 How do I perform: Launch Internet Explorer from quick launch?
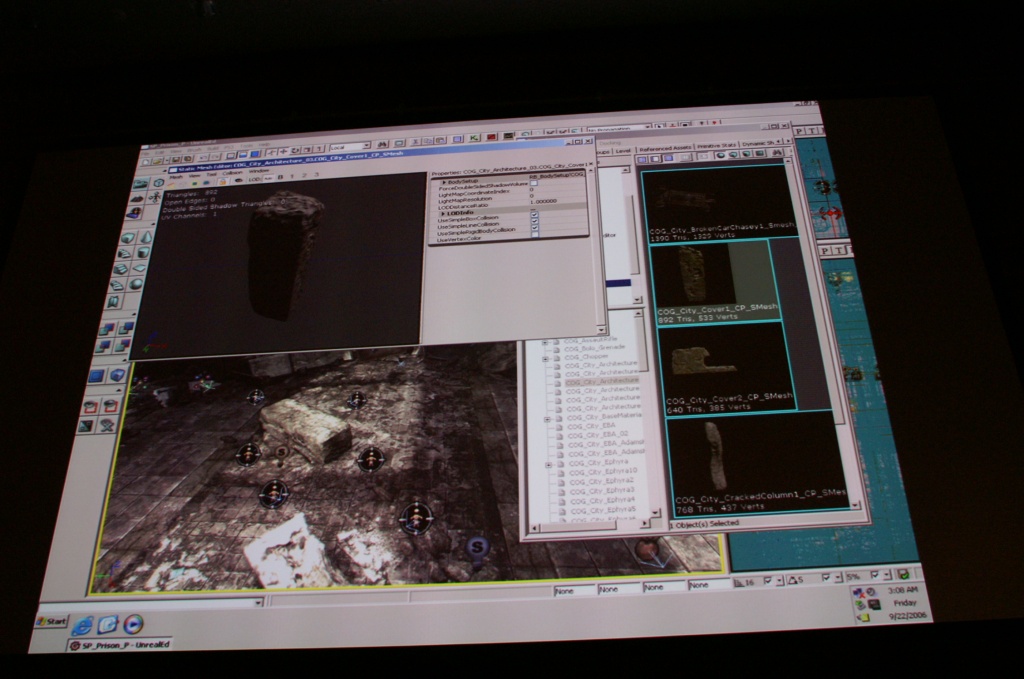[83, 624]
